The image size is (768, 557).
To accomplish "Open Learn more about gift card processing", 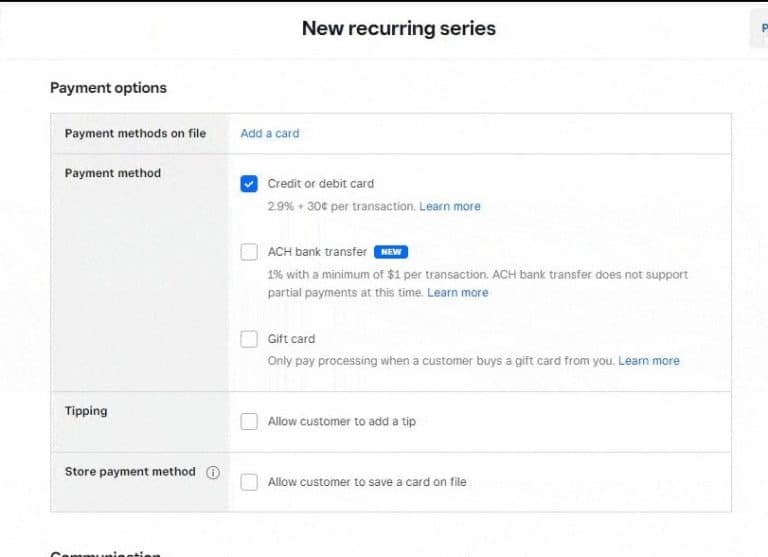I will (649, 361).
